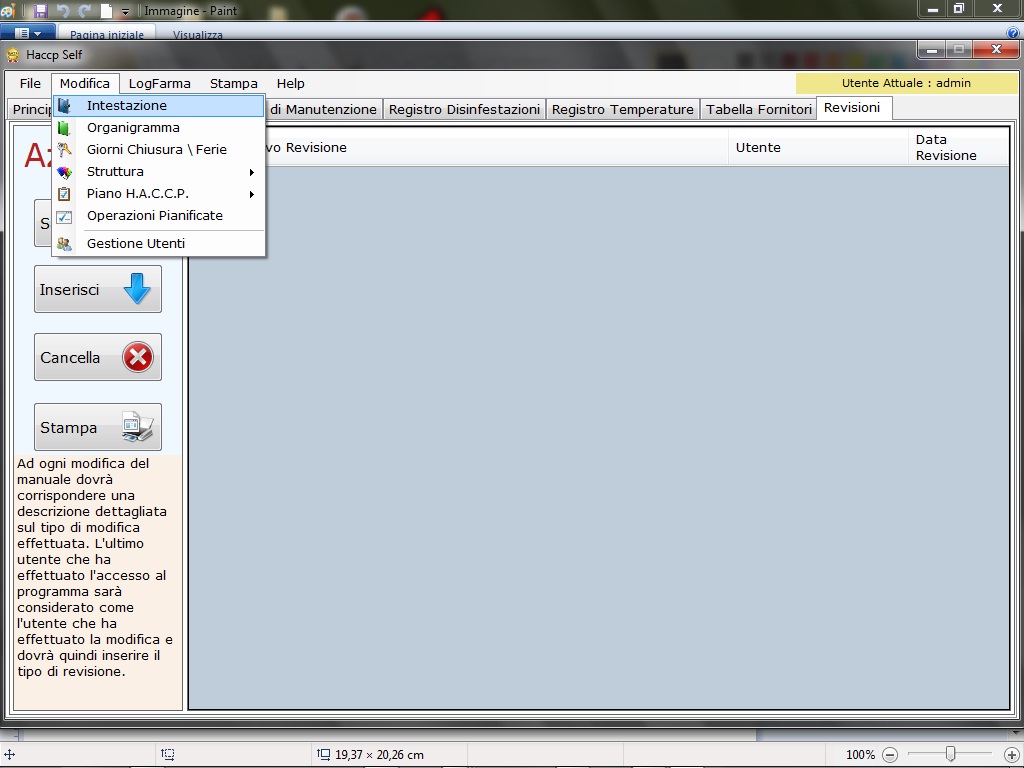The width and height of the screenshot is (1024, 768).
Task: Open the Paint quick access toolbar dropdown
Action: (125, 12)
